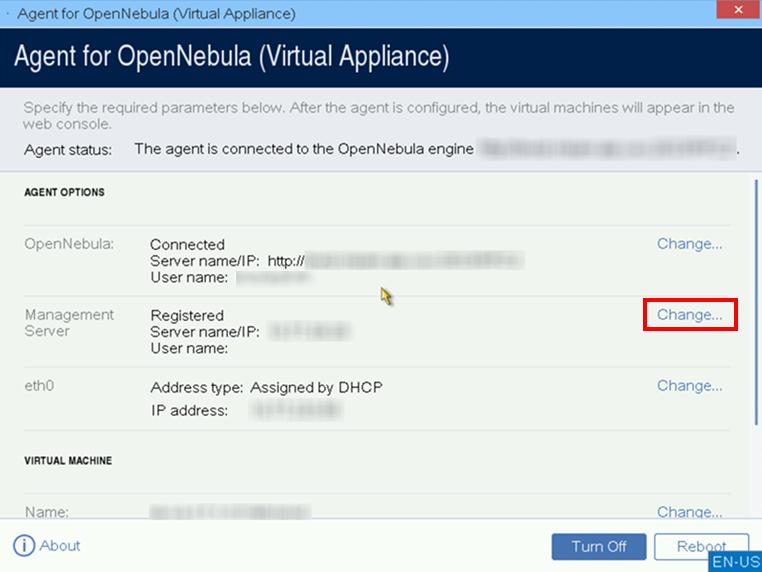762x572 pixels.
Task: Click the 'Agent status:' label
Action: coord(68,150)
